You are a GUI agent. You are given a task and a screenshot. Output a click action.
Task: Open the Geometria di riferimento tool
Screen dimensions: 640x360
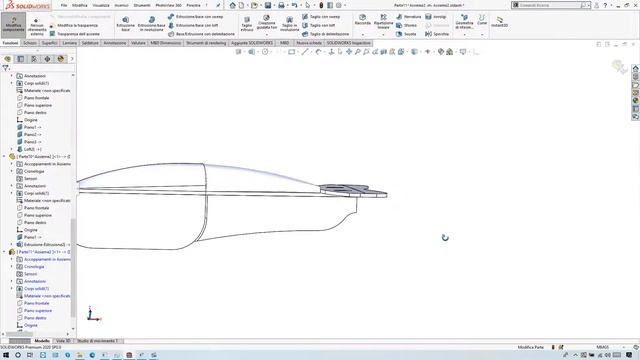click(x=464, y=21)
